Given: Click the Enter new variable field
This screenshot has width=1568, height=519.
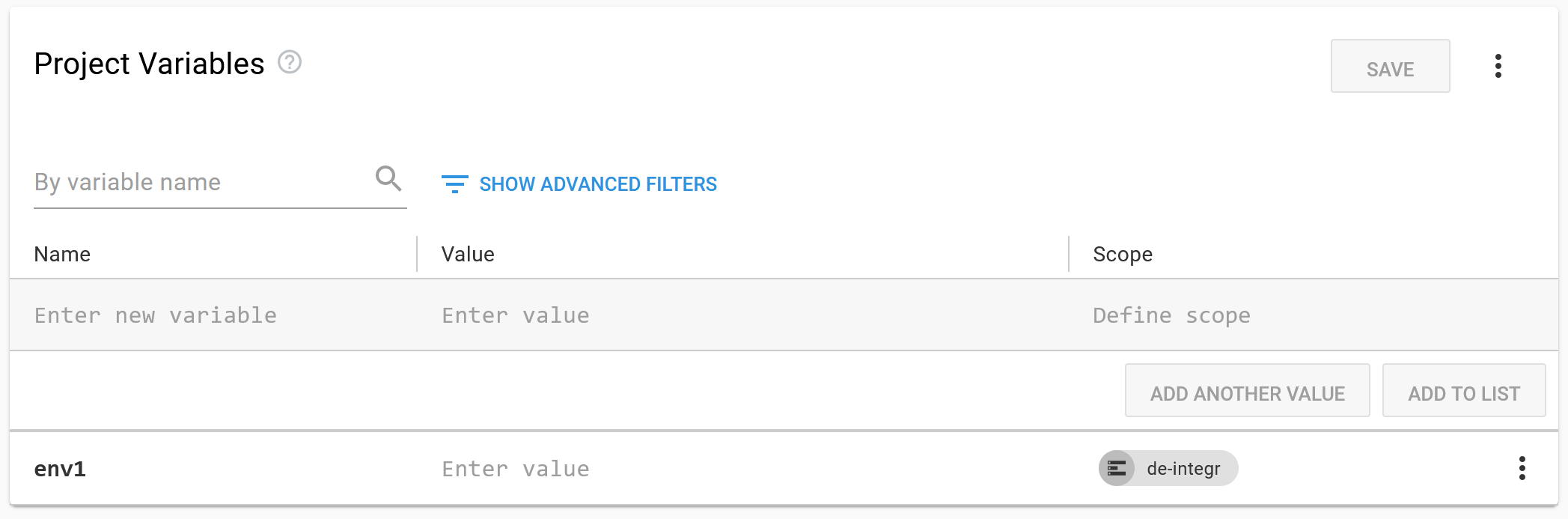Looking at the screenshot, I should (154, 315).
